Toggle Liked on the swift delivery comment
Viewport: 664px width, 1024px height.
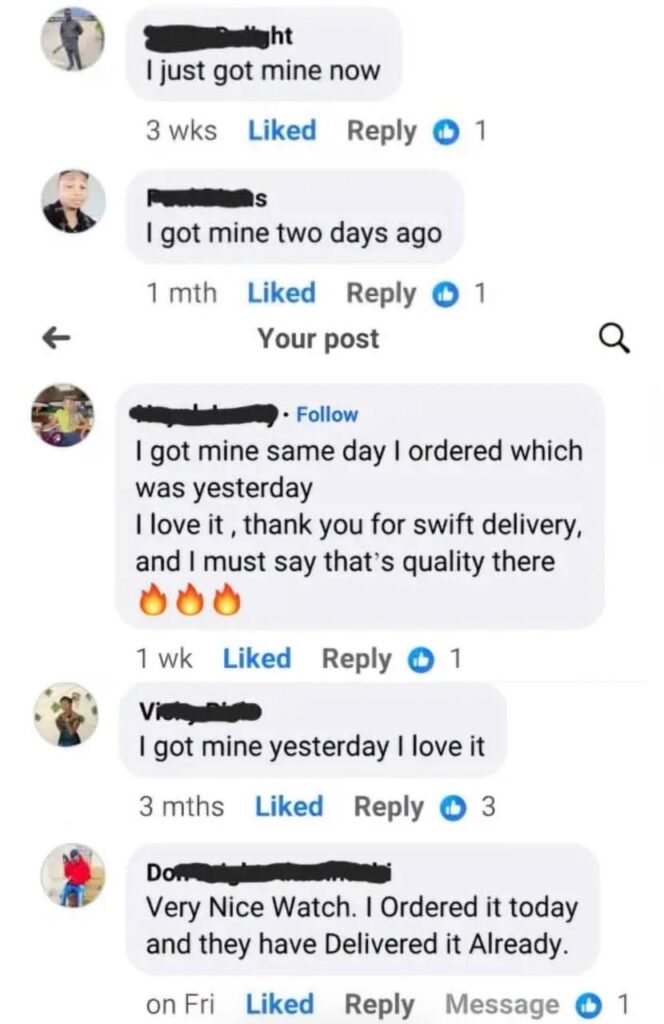(257, 658)
